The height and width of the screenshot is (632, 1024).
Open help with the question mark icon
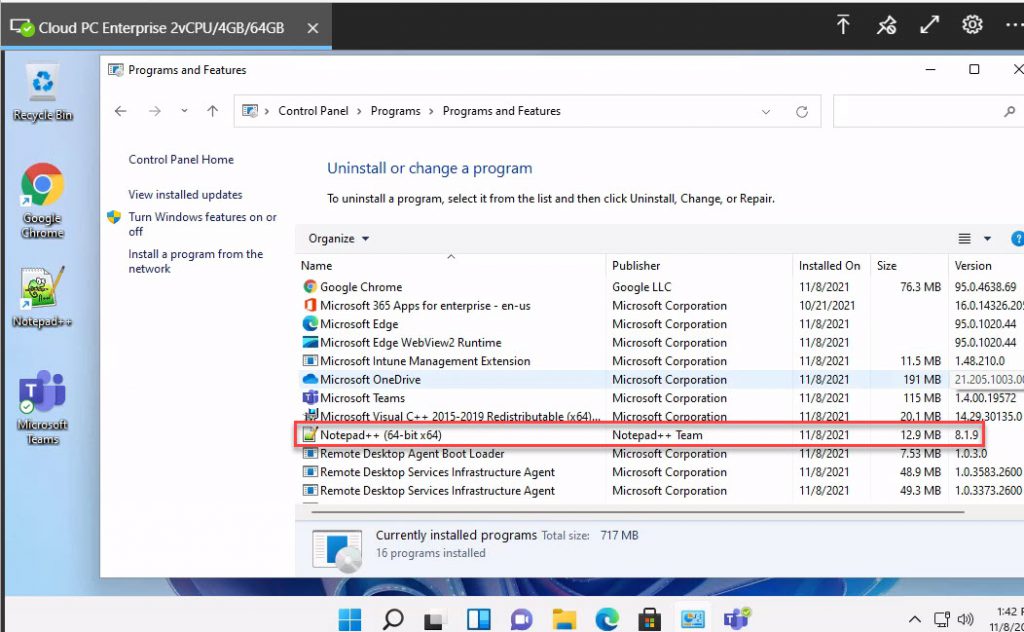click(1017, 239)
